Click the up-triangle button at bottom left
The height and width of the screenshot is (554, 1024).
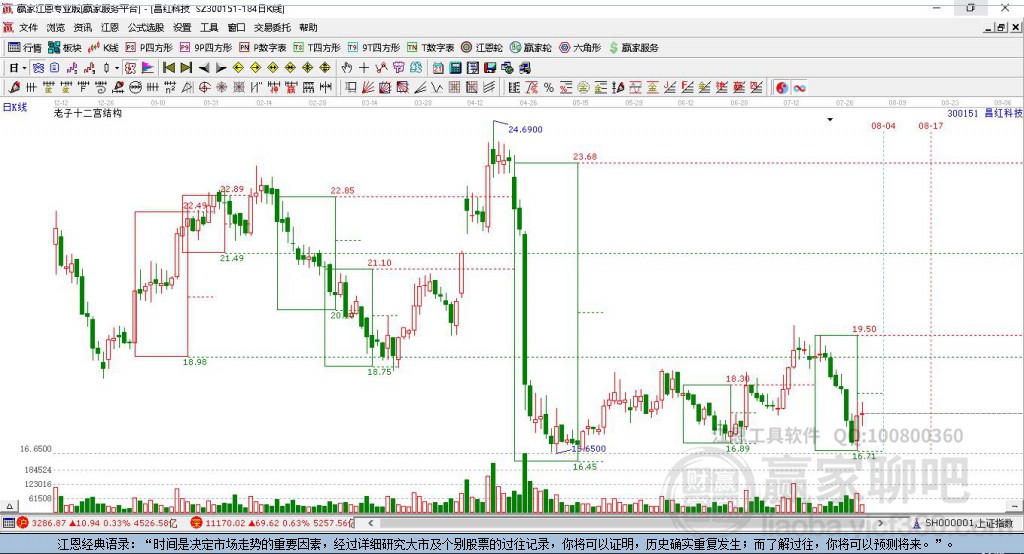9,506
